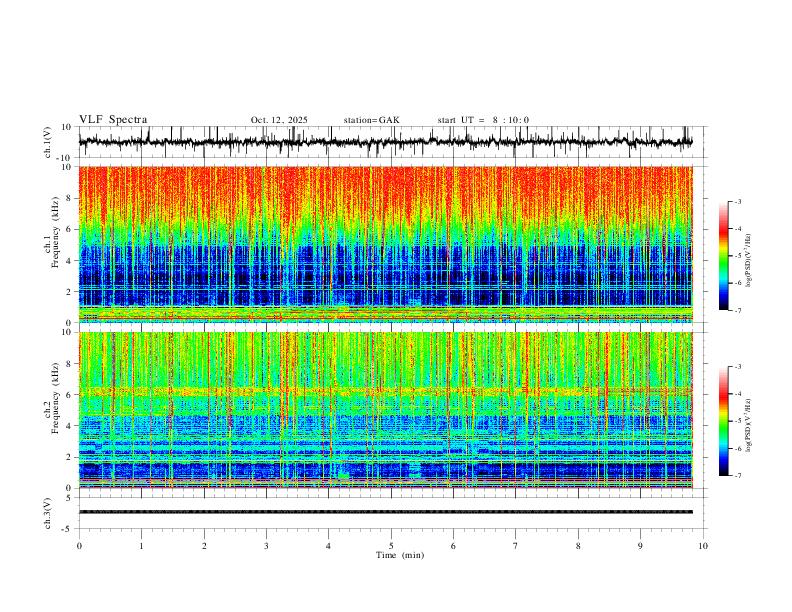Click the ch.1 spectrogram color scale bar
The height and width of the screenshot is (612, 792).
(x=723, y=256)
